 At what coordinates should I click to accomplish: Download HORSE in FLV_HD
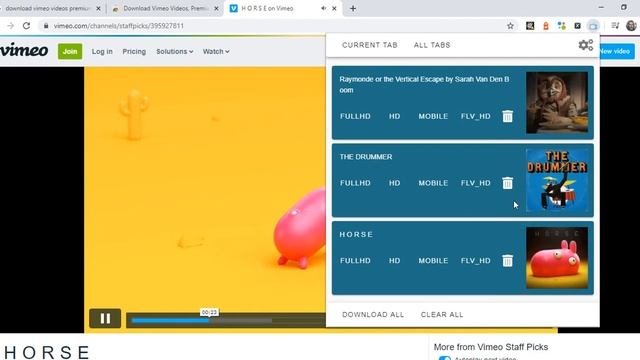point(476,260)
